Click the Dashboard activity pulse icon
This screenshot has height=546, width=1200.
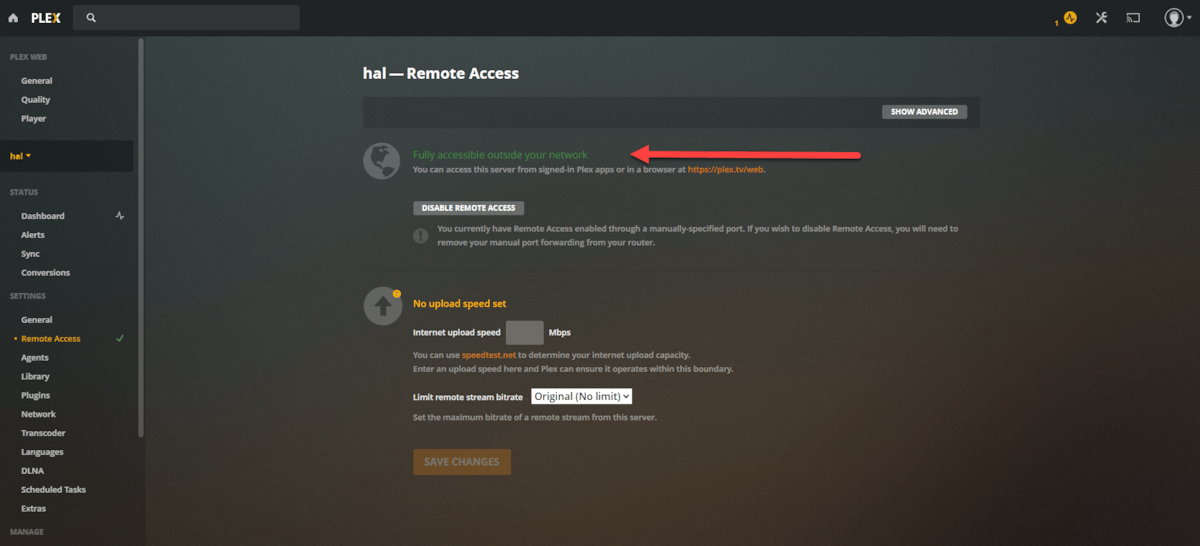(x=120, y=216)
